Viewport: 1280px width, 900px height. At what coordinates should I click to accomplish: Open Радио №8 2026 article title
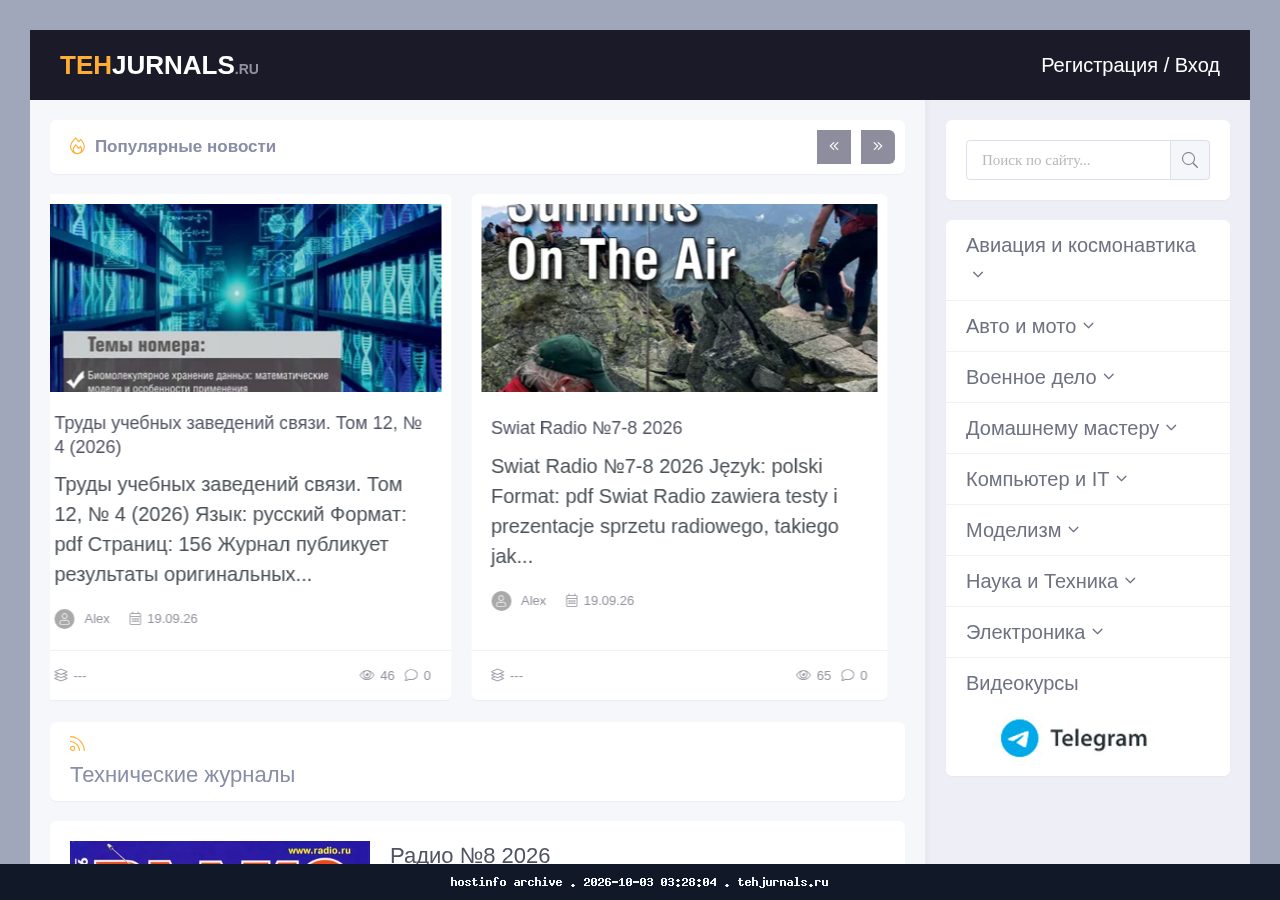(470, 856)
